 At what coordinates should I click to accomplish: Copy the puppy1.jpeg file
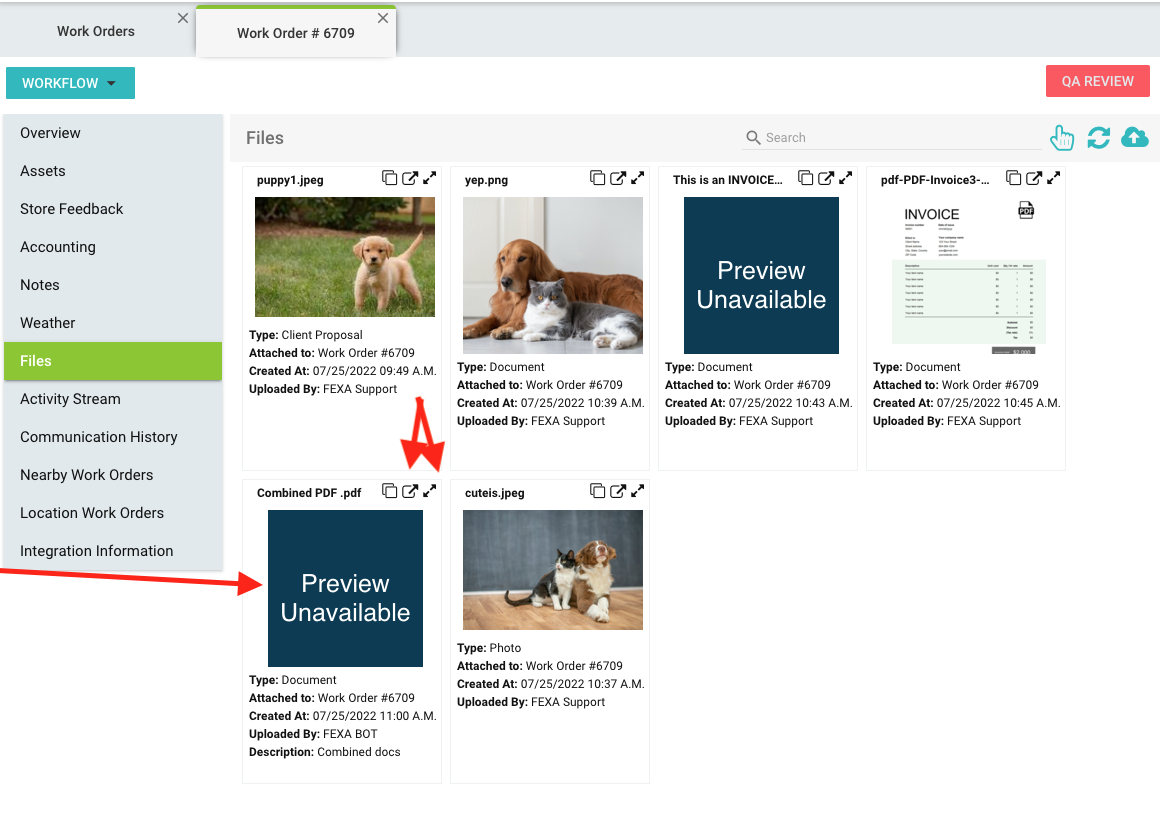coord(390,178)
